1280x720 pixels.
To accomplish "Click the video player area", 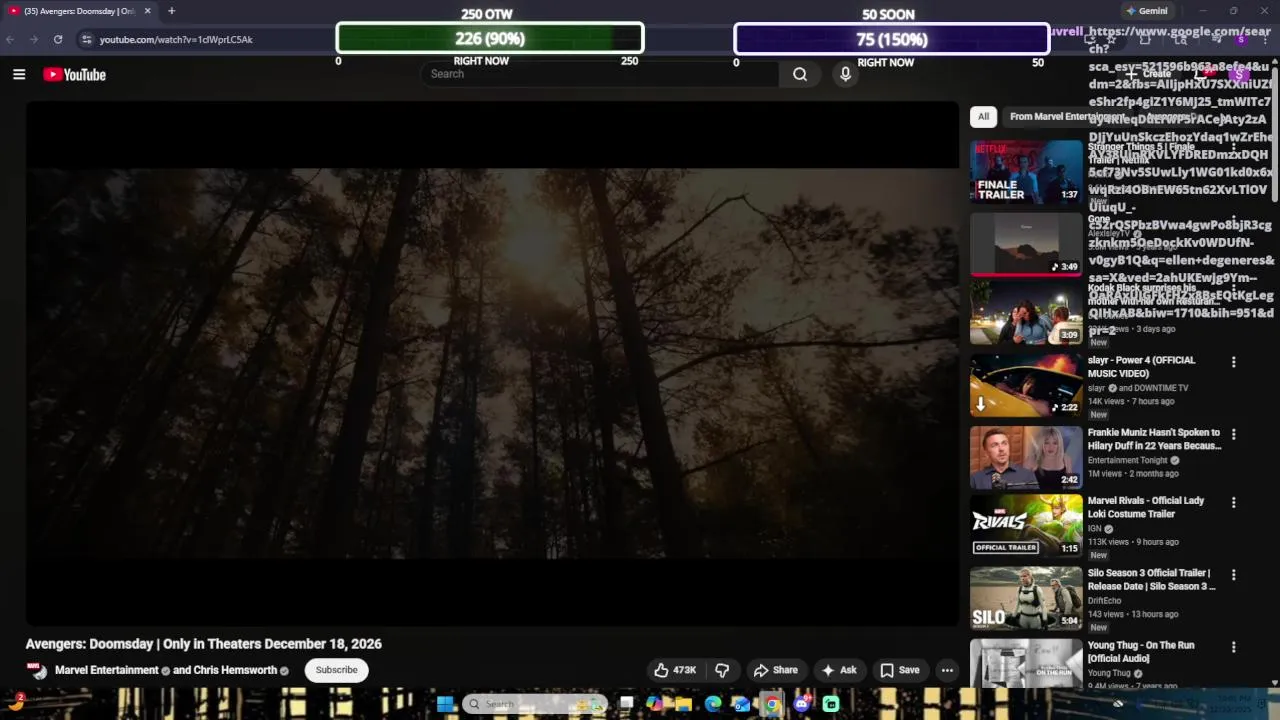I will [492, 364].
